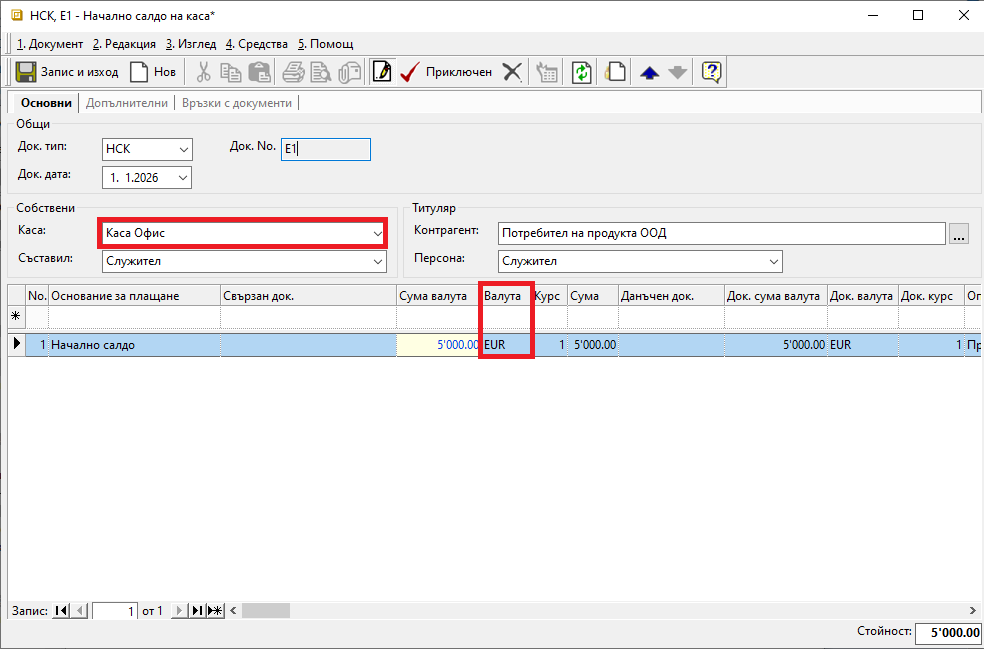984x649 pixels.
Task: Open the Персона dropdown
Action: pyautogui.click(x=773, y=261)
